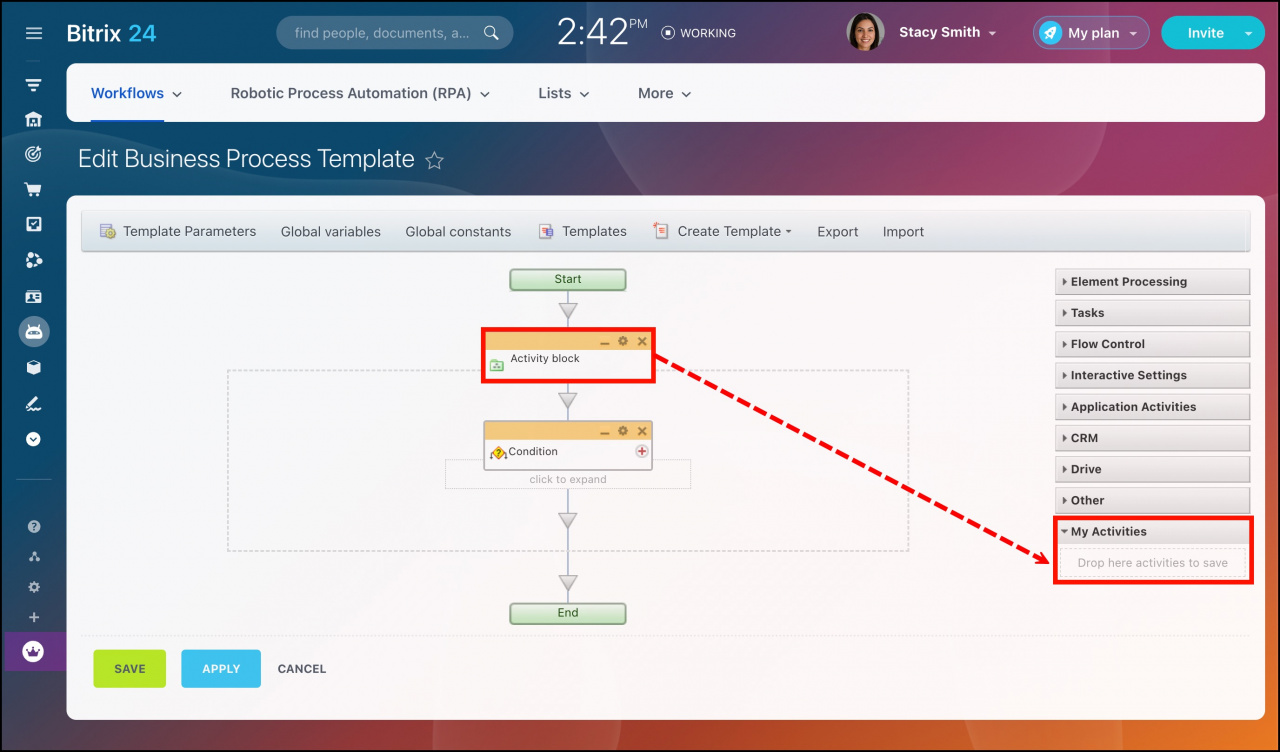Star the Edit Business Process Template page
This screenshot has width=1280, height=752.
coord(434,160)
